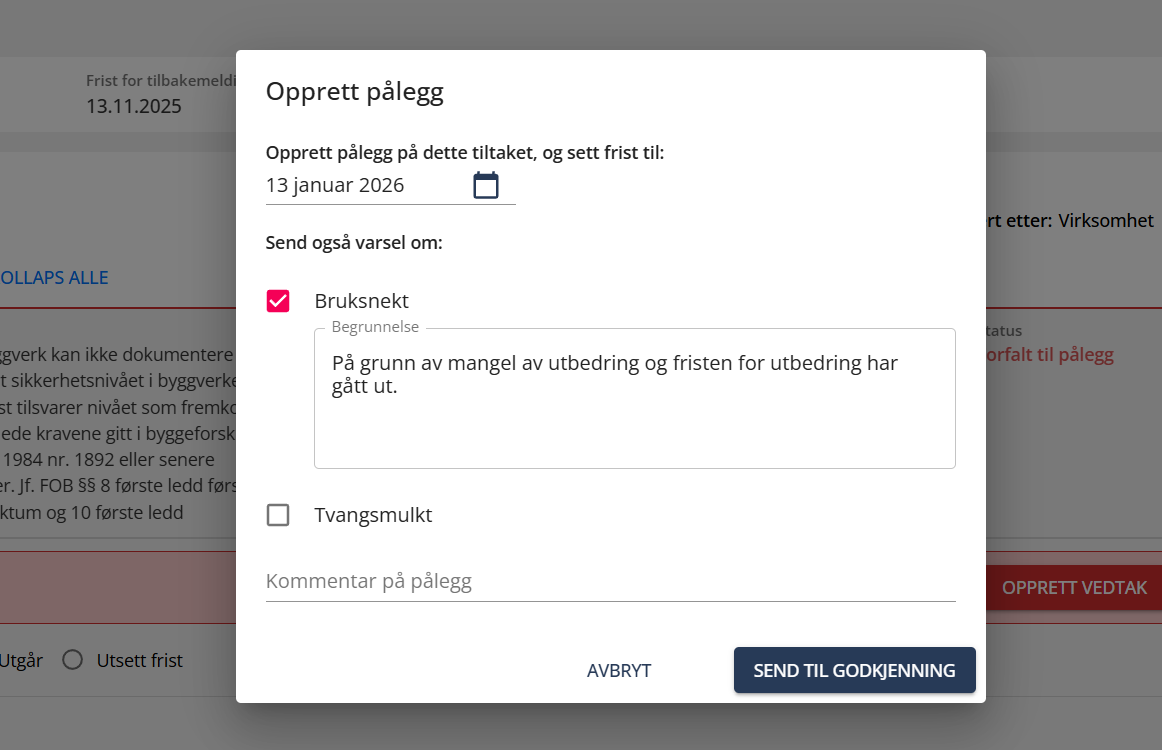Cancel the dialog with AVBRYT
Screen dimensions: 1162x750
[619, 670]
